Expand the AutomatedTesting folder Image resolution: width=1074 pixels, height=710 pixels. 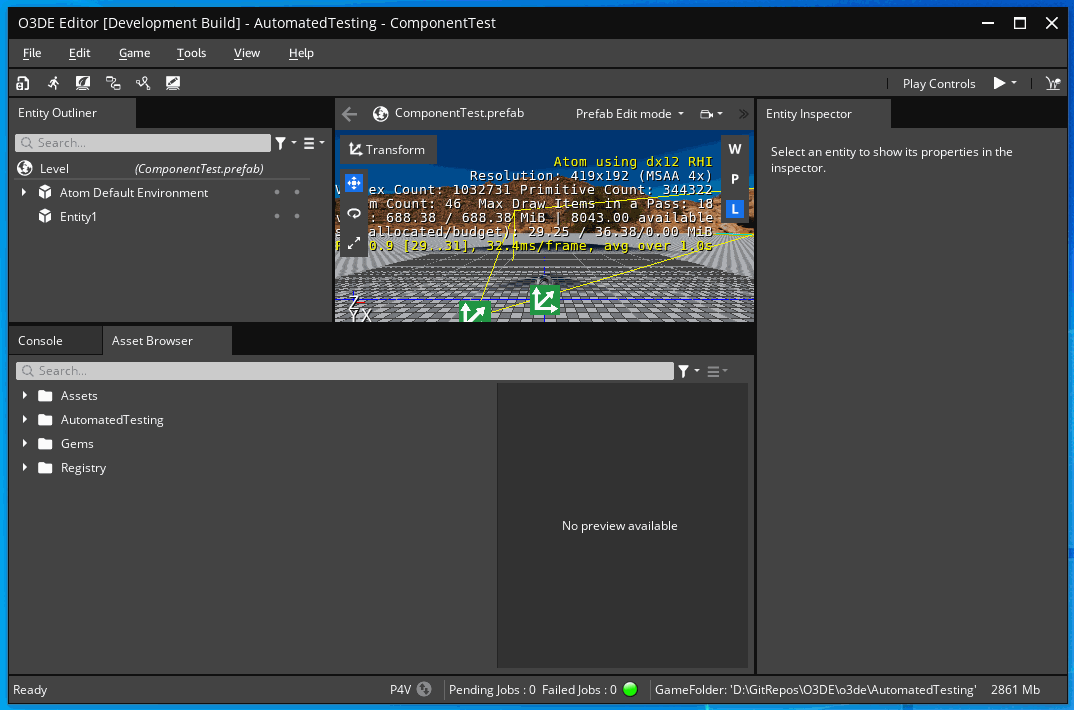tap(25, 420)
